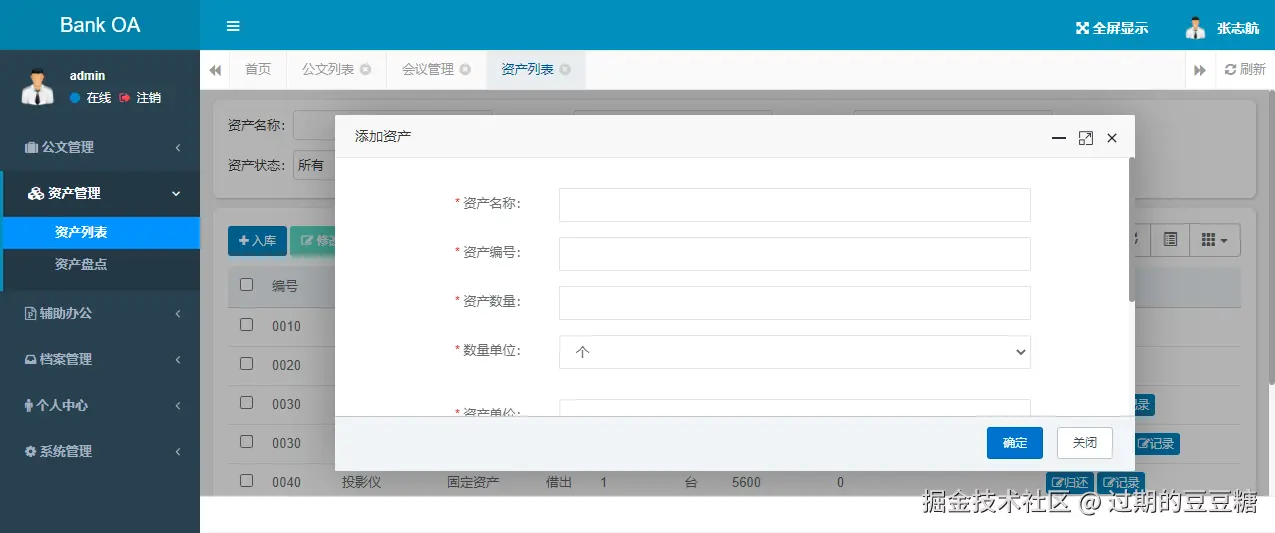
Task: Click the dialog's vertical scrollbar
Action: (1131, 230)
